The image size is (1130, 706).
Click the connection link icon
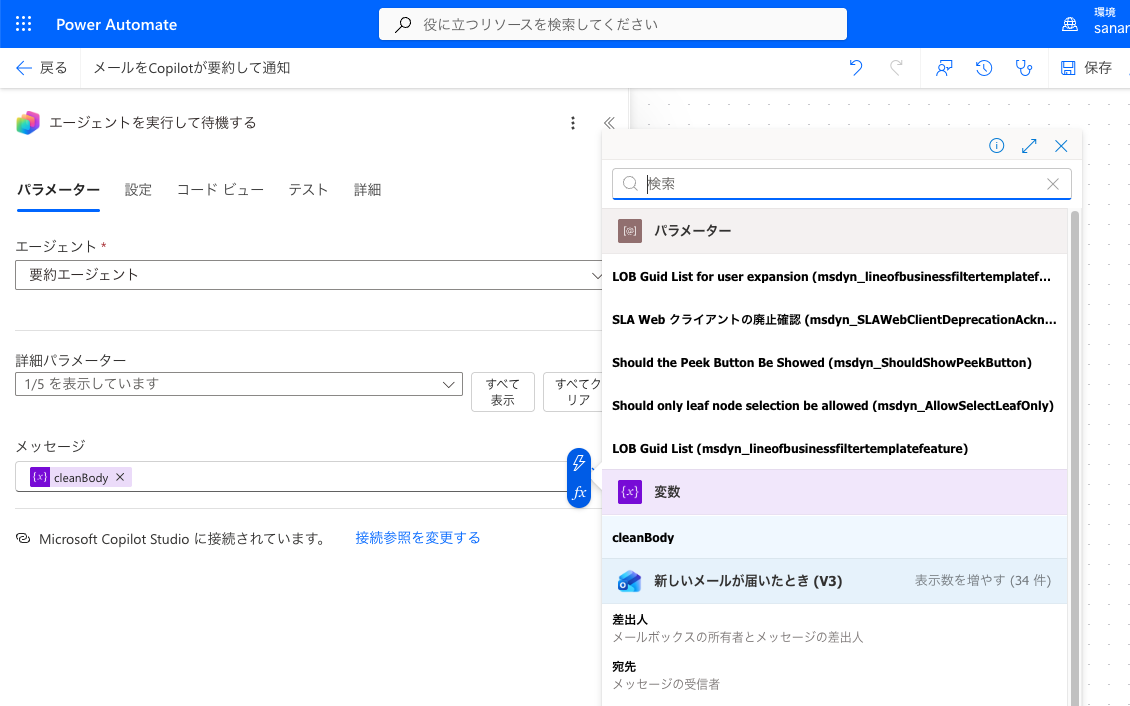point(23,538)
